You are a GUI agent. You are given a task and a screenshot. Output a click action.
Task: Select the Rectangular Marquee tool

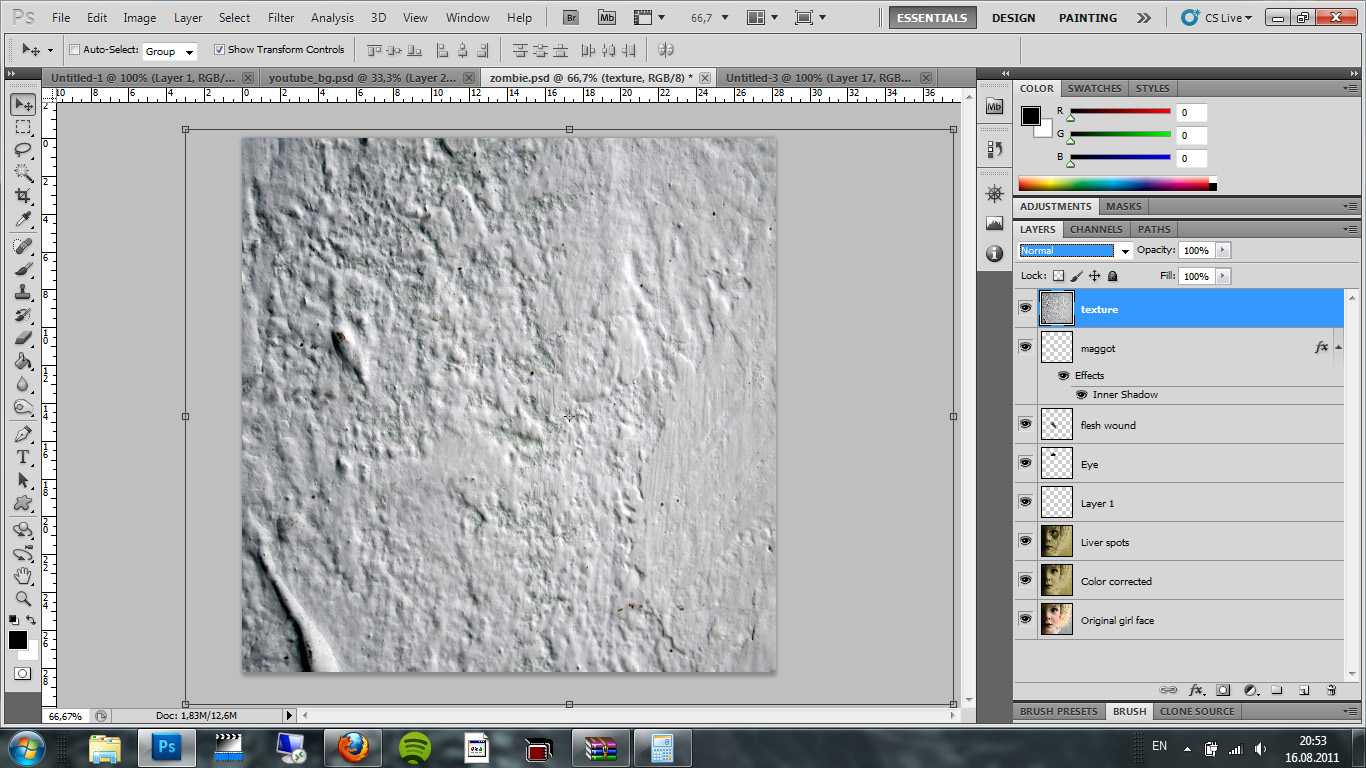tap(23, 128)
